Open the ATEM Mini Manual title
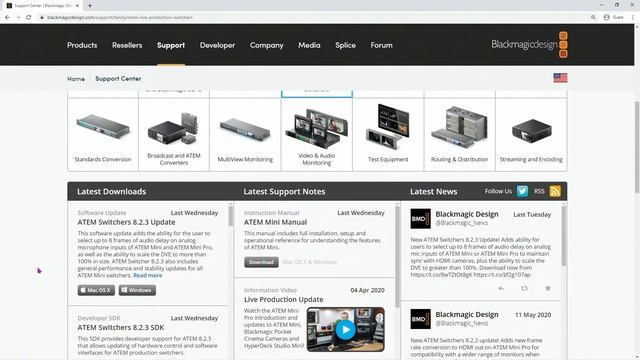The image size is (640, 360). click(276, 222)
